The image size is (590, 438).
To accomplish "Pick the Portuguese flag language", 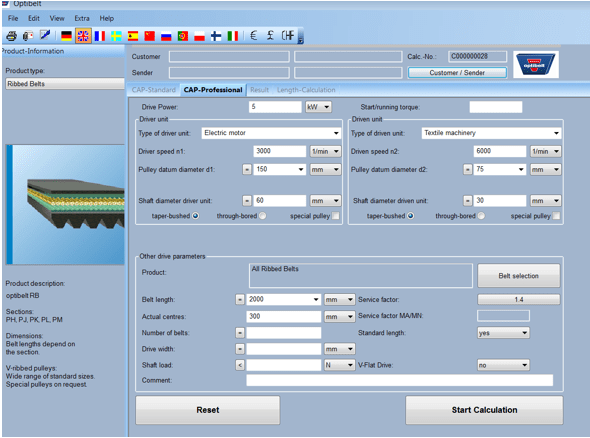I will 183,36.
